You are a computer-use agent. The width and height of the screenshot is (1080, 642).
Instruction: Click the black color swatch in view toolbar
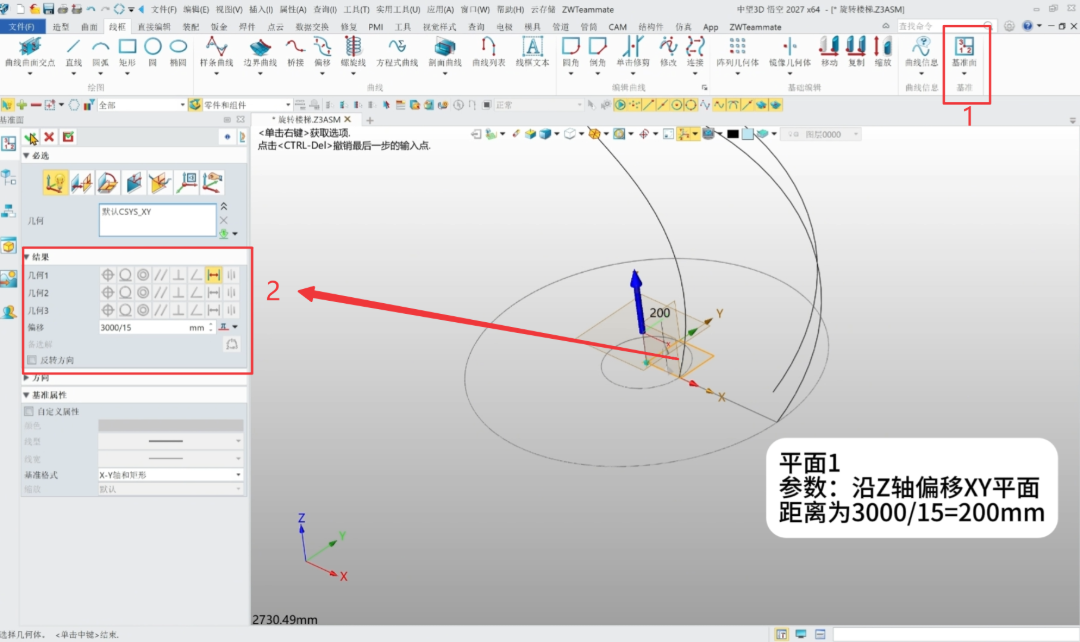(733, 134)
